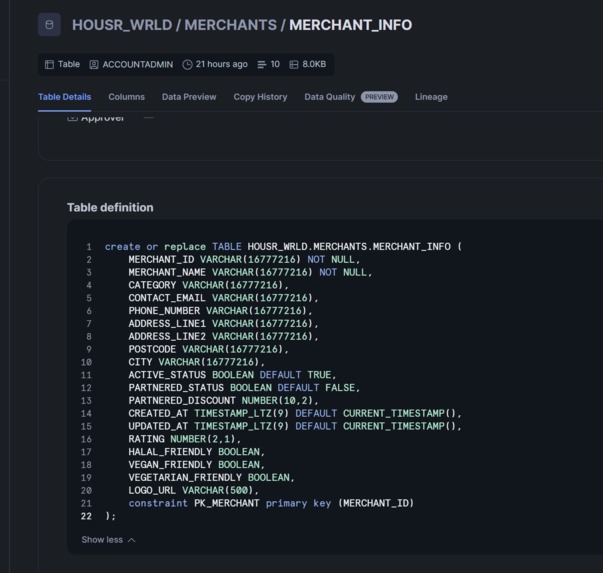Image resolution: width=603 pixels, height=573 pixels.
Task: Click the Table type icon
Action: point(49,64)
